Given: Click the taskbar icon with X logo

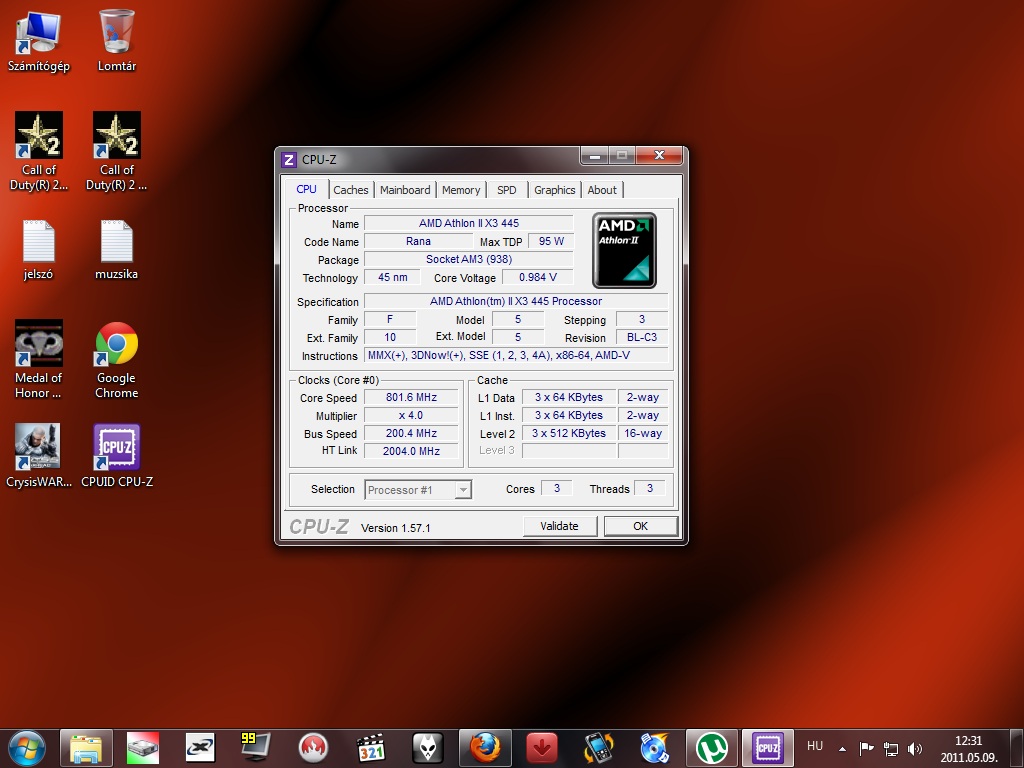Looking at the screenshot, I should click(x=200, y=748).
